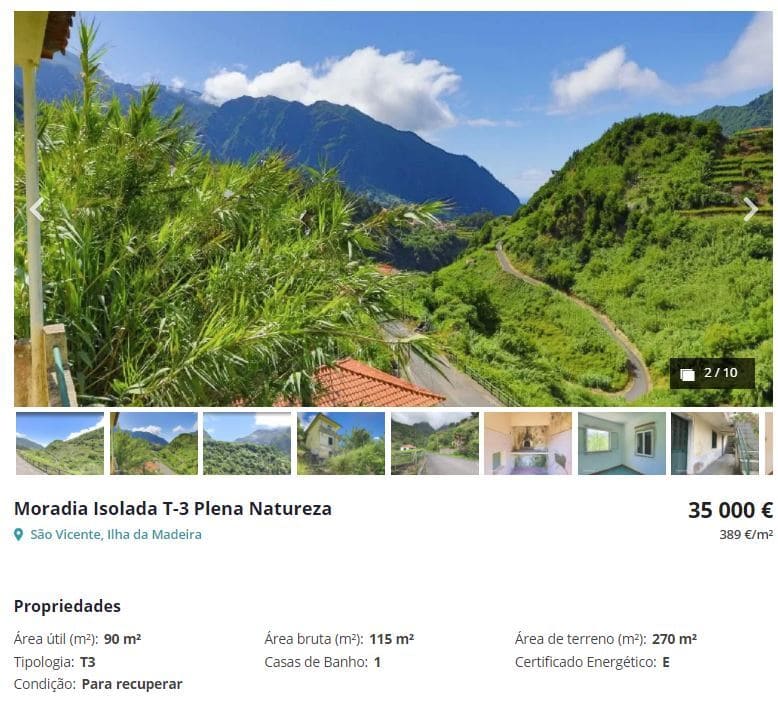View the exterior corridor with door thumbnail

[715, 443]
